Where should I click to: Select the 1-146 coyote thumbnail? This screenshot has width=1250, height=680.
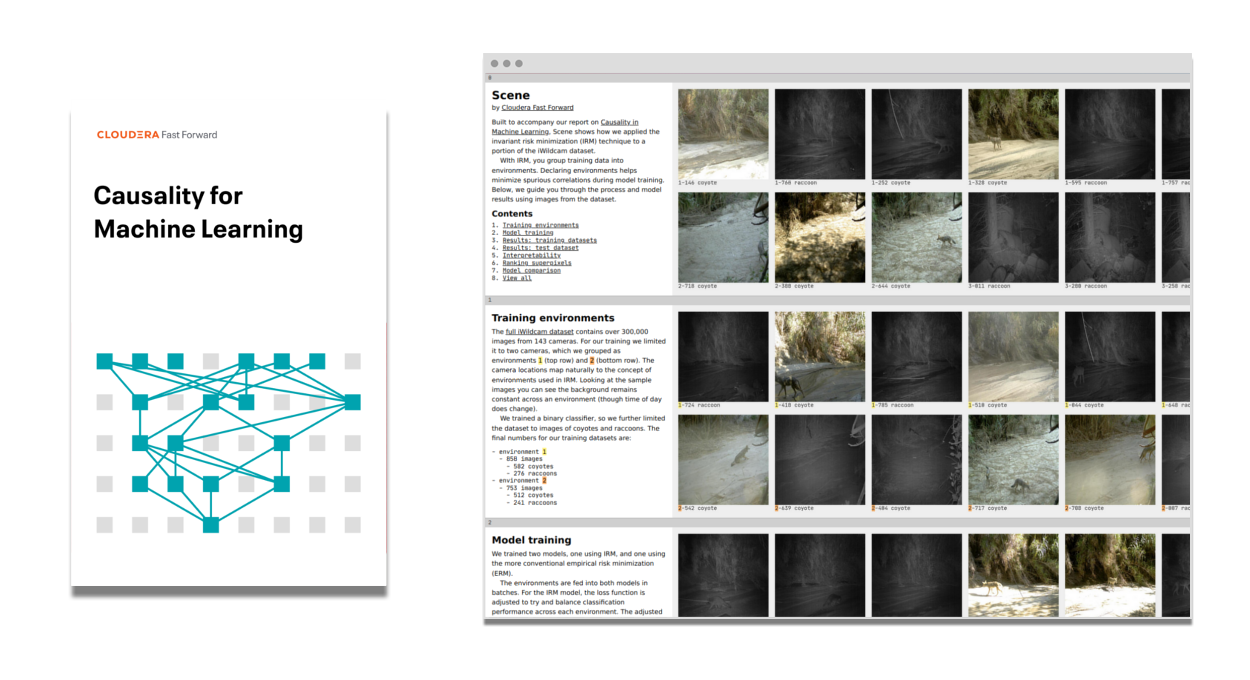click(723, 134)
